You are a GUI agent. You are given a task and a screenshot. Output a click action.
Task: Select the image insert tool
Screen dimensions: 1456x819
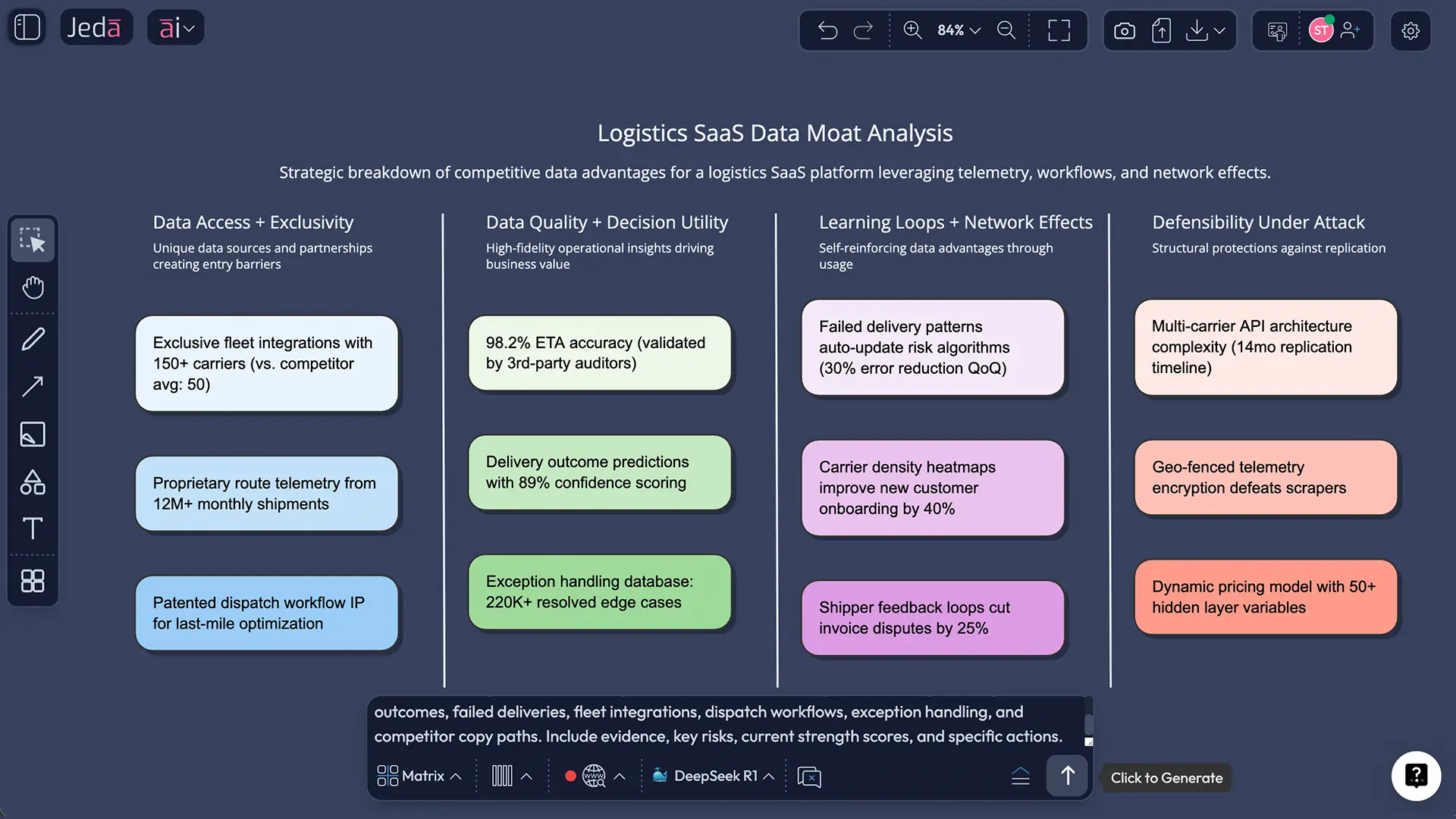(x=33, y=434)
